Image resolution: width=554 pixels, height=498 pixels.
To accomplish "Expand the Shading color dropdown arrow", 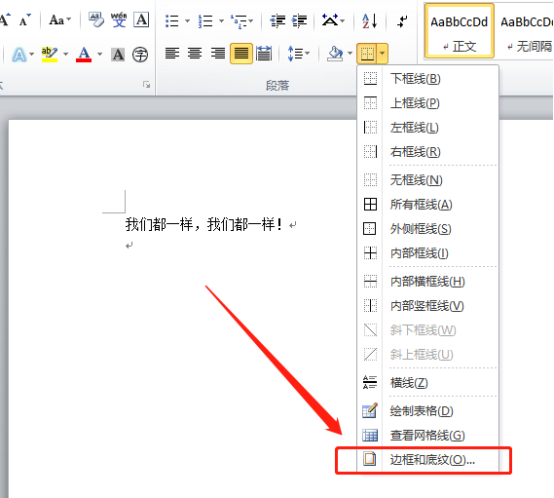I will (350, 54).
